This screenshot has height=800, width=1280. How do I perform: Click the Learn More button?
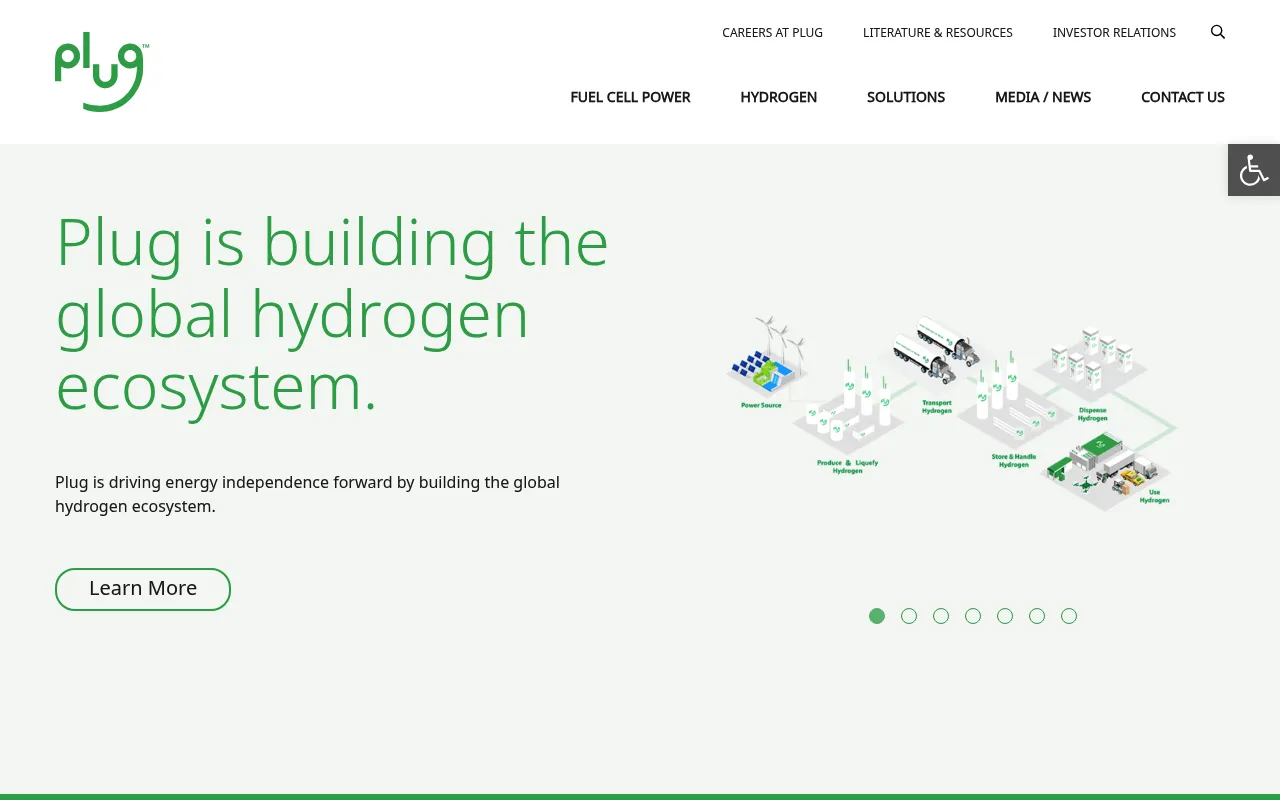pyautogui.click(x=143, y=589)
